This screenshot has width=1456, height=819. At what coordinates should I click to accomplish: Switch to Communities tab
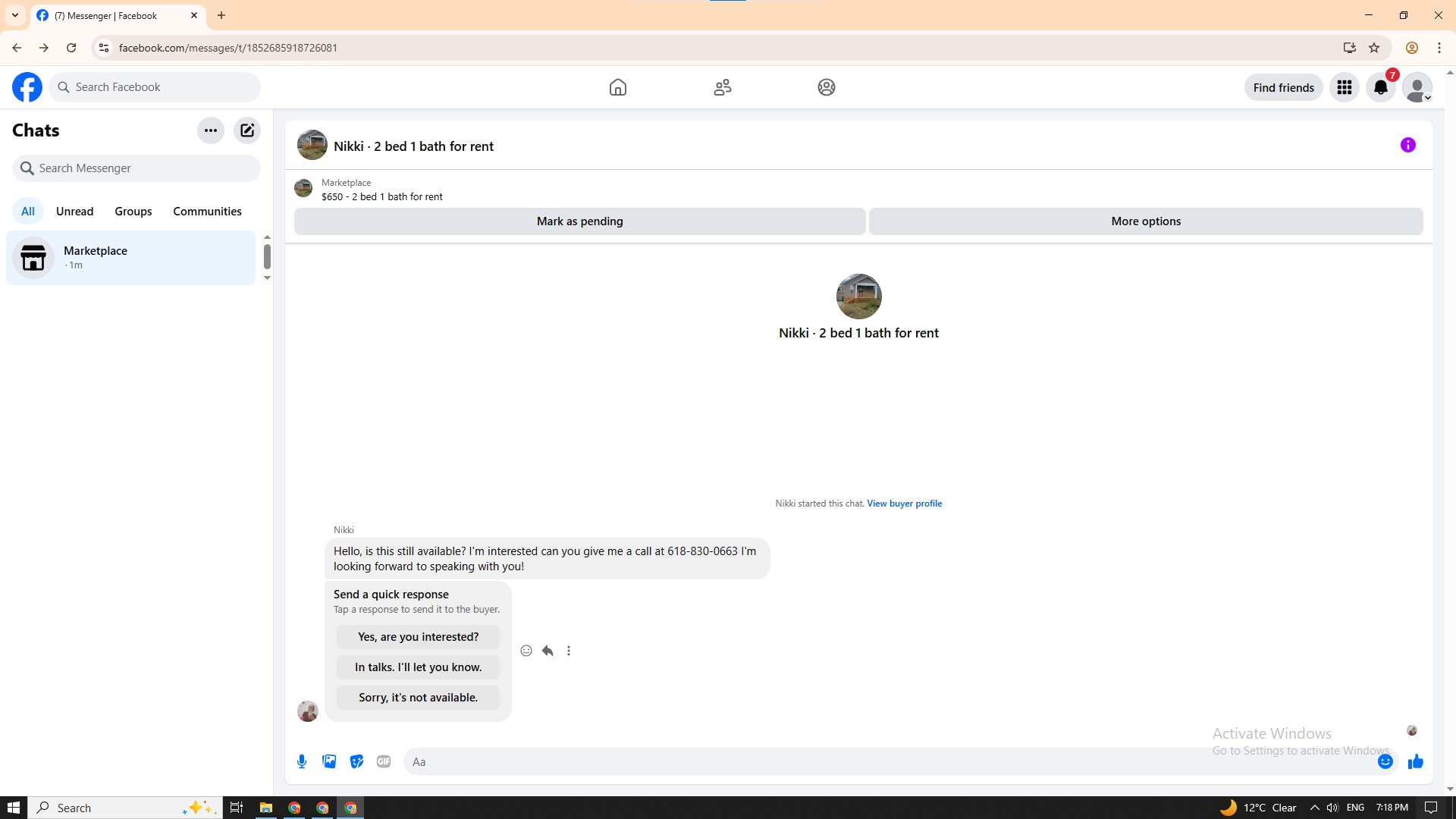207,212
